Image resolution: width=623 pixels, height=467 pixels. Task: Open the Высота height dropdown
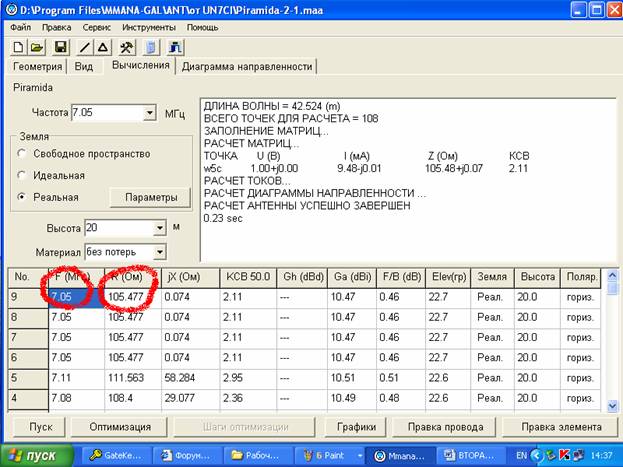(158, 228)
